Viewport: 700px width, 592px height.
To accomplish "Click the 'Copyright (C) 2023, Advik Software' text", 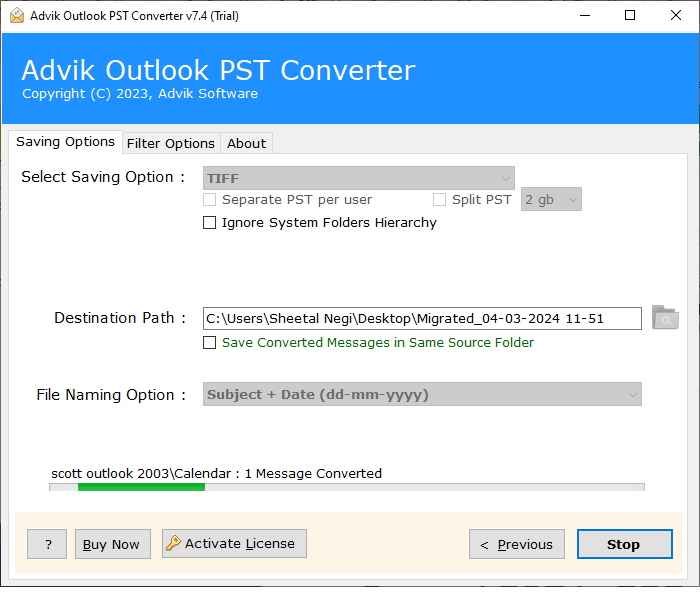I will click(x=140, y=94).
